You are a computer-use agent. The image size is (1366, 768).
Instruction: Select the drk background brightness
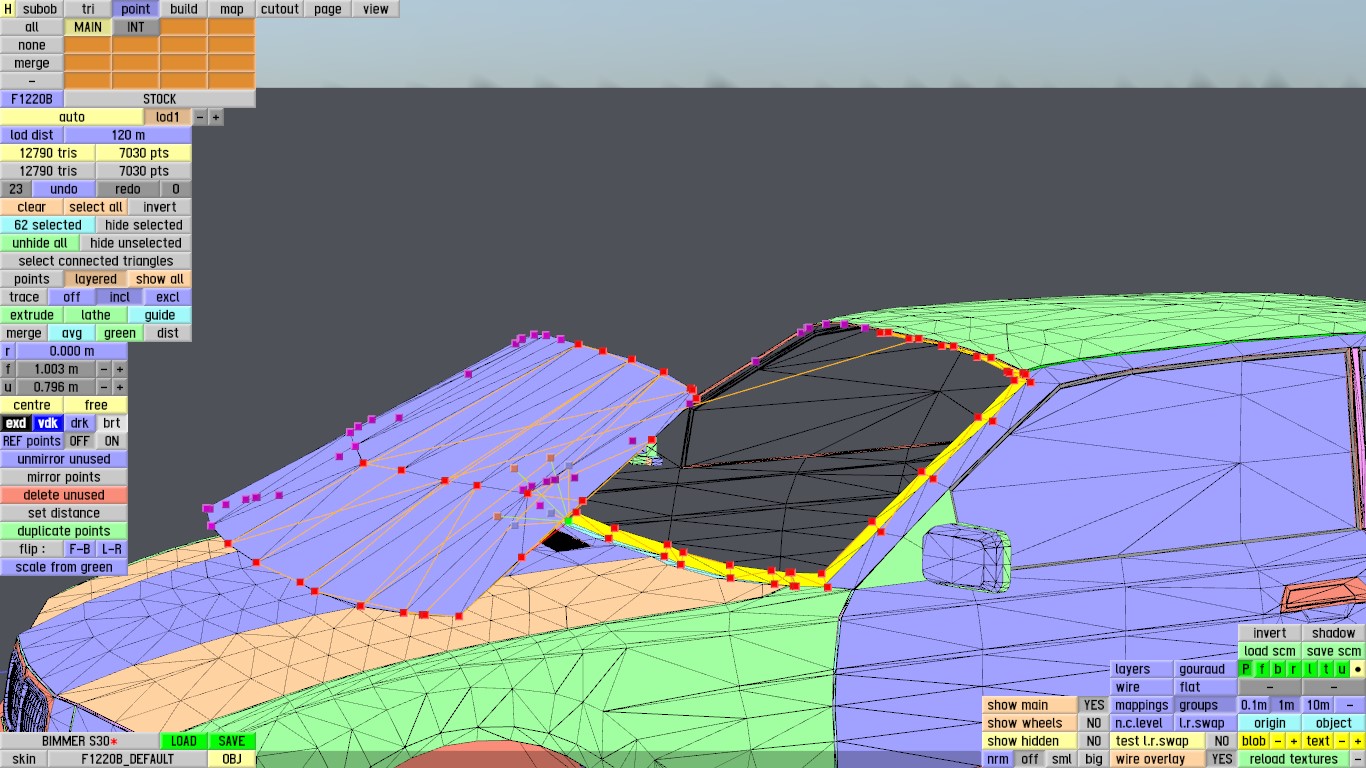(80, 423)
